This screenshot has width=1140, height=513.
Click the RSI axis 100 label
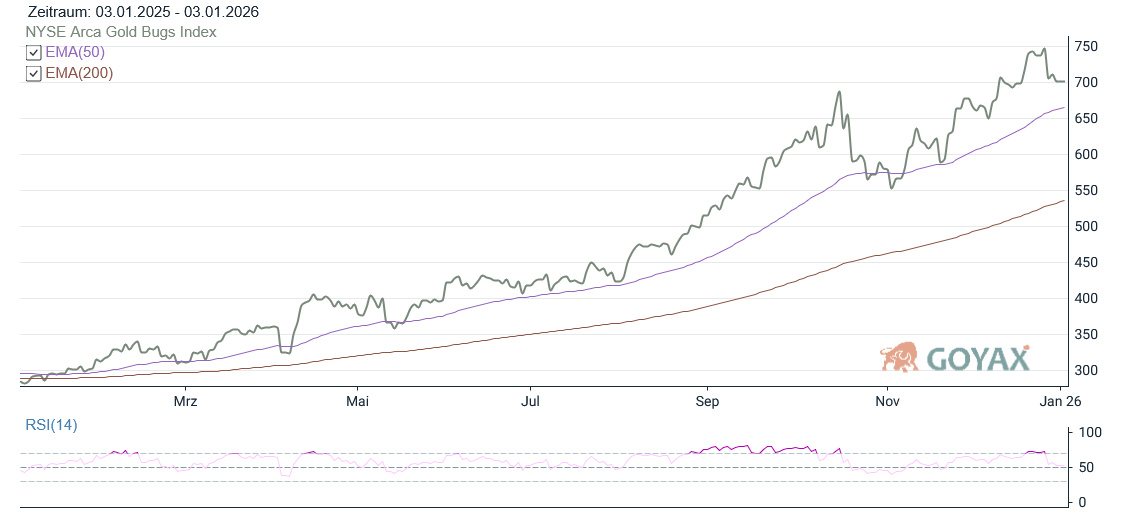pos(1088,433)
